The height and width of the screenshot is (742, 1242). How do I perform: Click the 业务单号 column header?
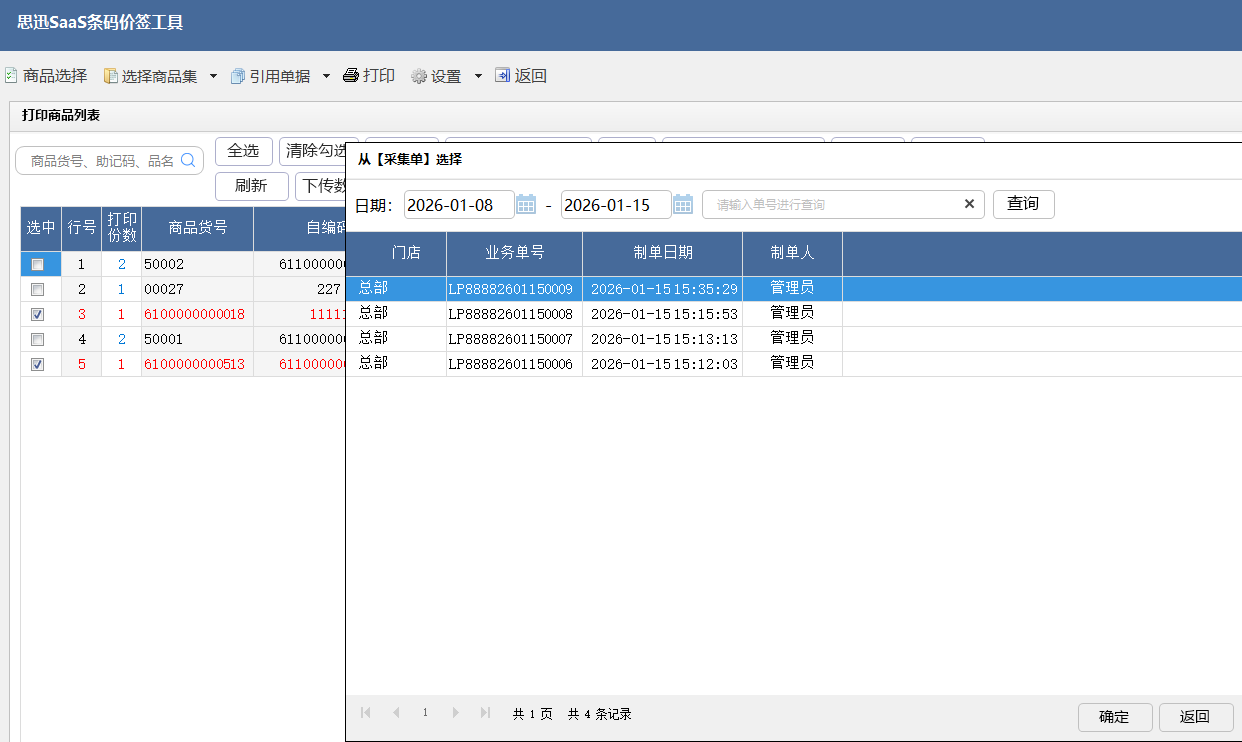click(514, 253)
